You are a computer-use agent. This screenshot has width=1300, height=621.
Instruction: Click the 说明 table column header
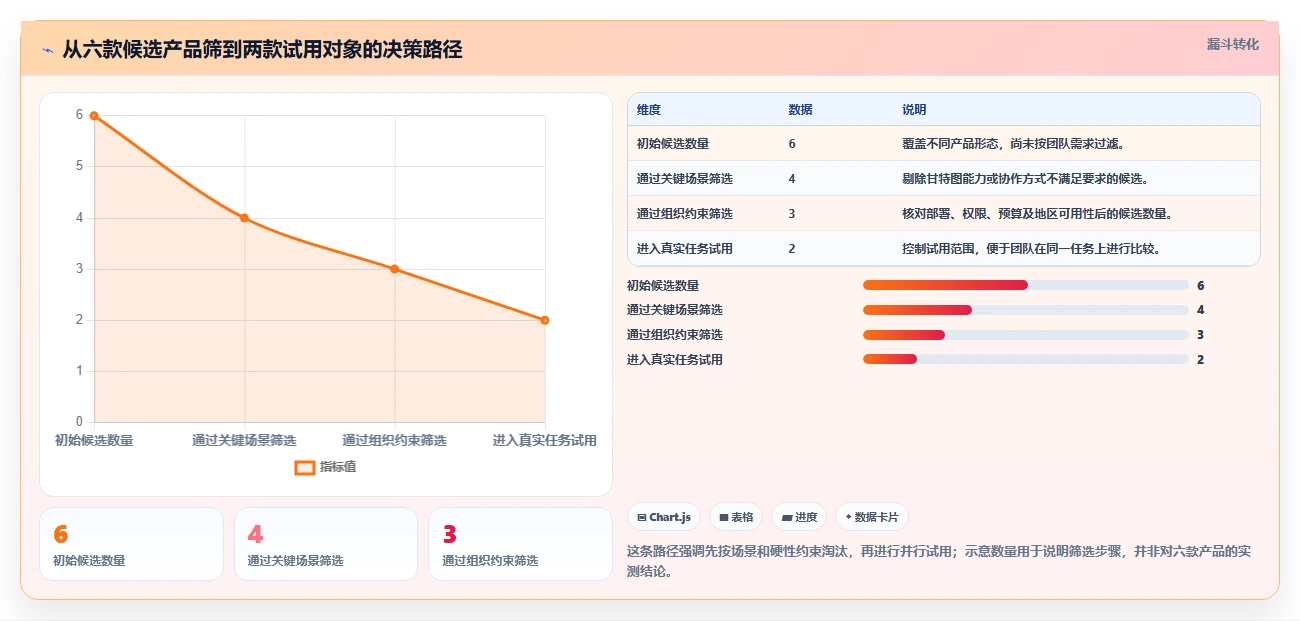tap(914, 109)
